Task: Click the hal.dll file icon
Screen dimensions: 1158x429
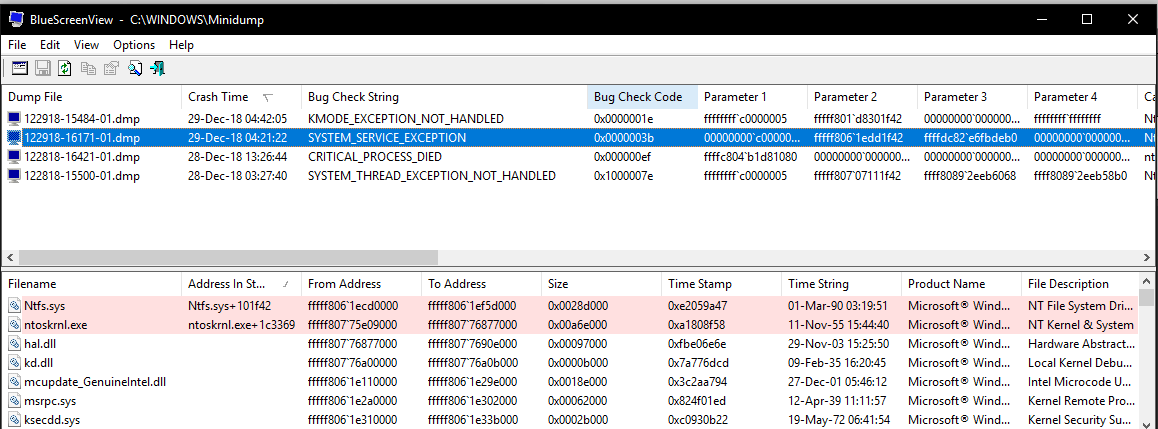Action: (x=15, y=343)
